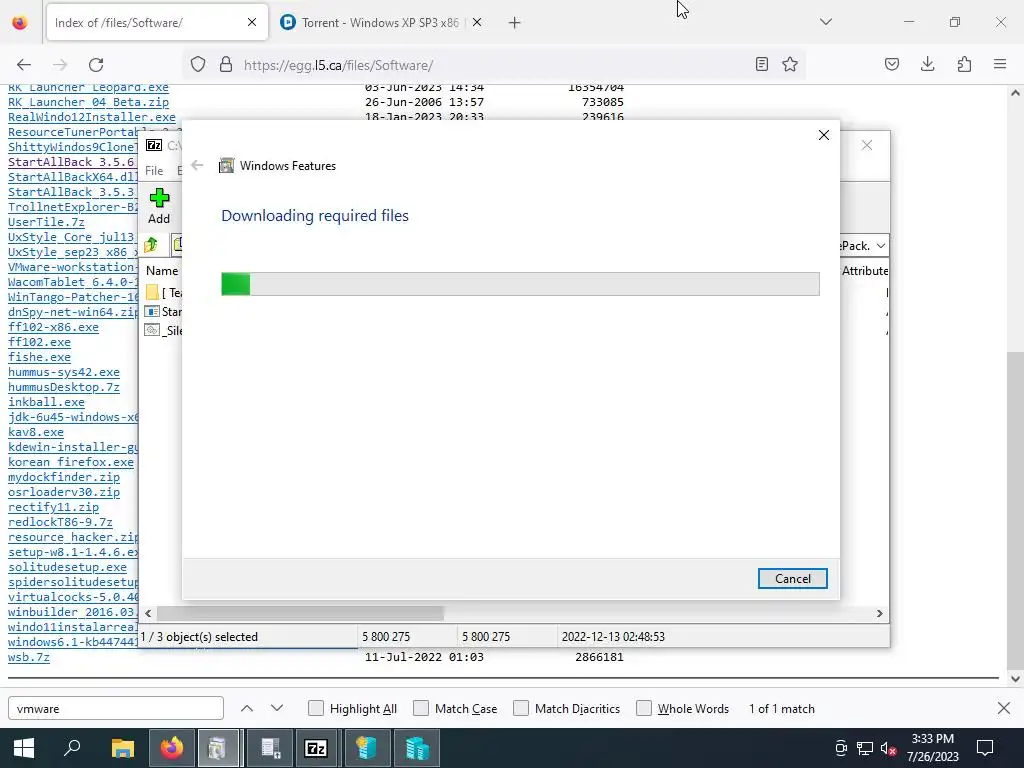
Task: Cancel the Windows Features download
Action: point(792,579)
